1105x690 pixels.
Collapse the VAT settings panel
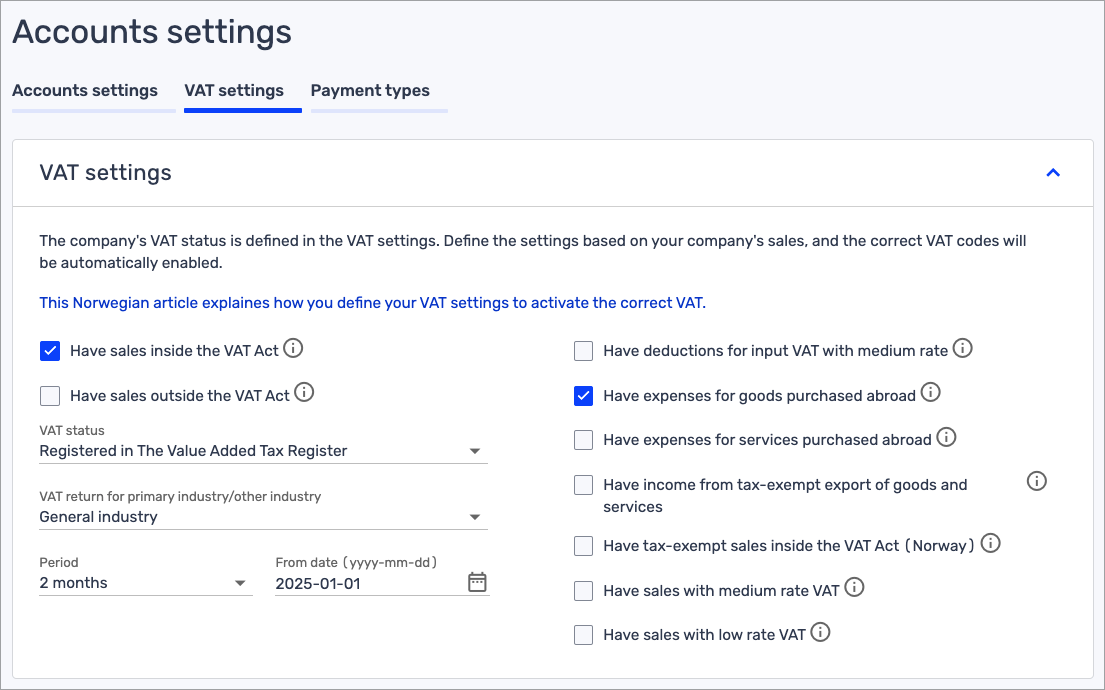click(1052, 173)
